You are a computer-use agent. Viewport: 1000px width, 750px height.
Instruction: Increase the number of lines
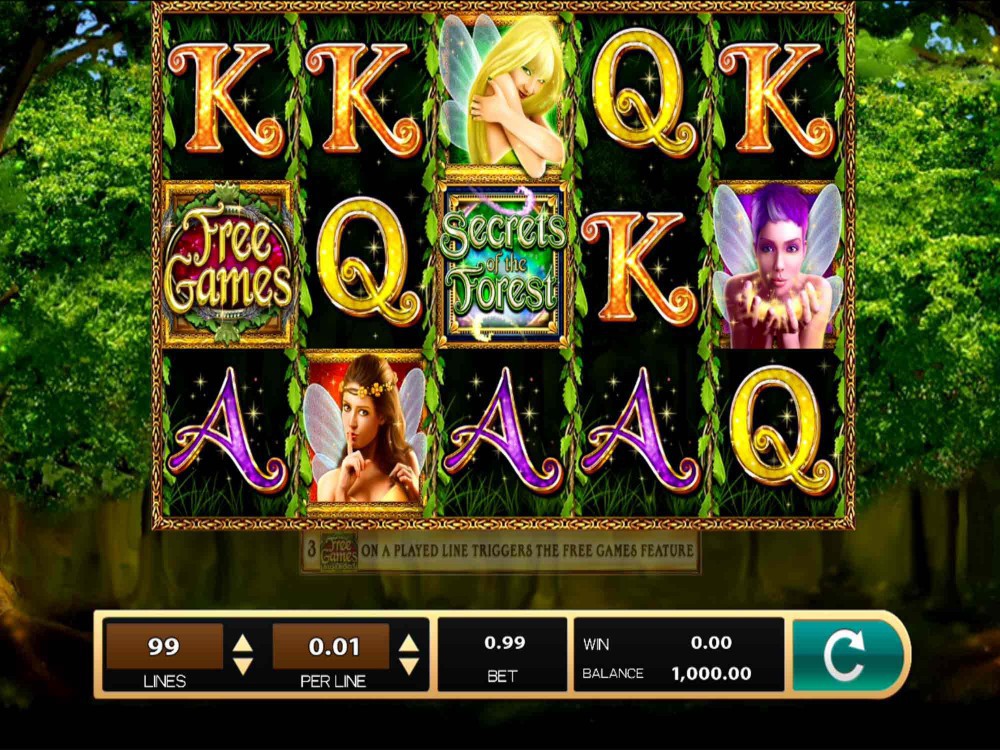[x=242, y=643]
